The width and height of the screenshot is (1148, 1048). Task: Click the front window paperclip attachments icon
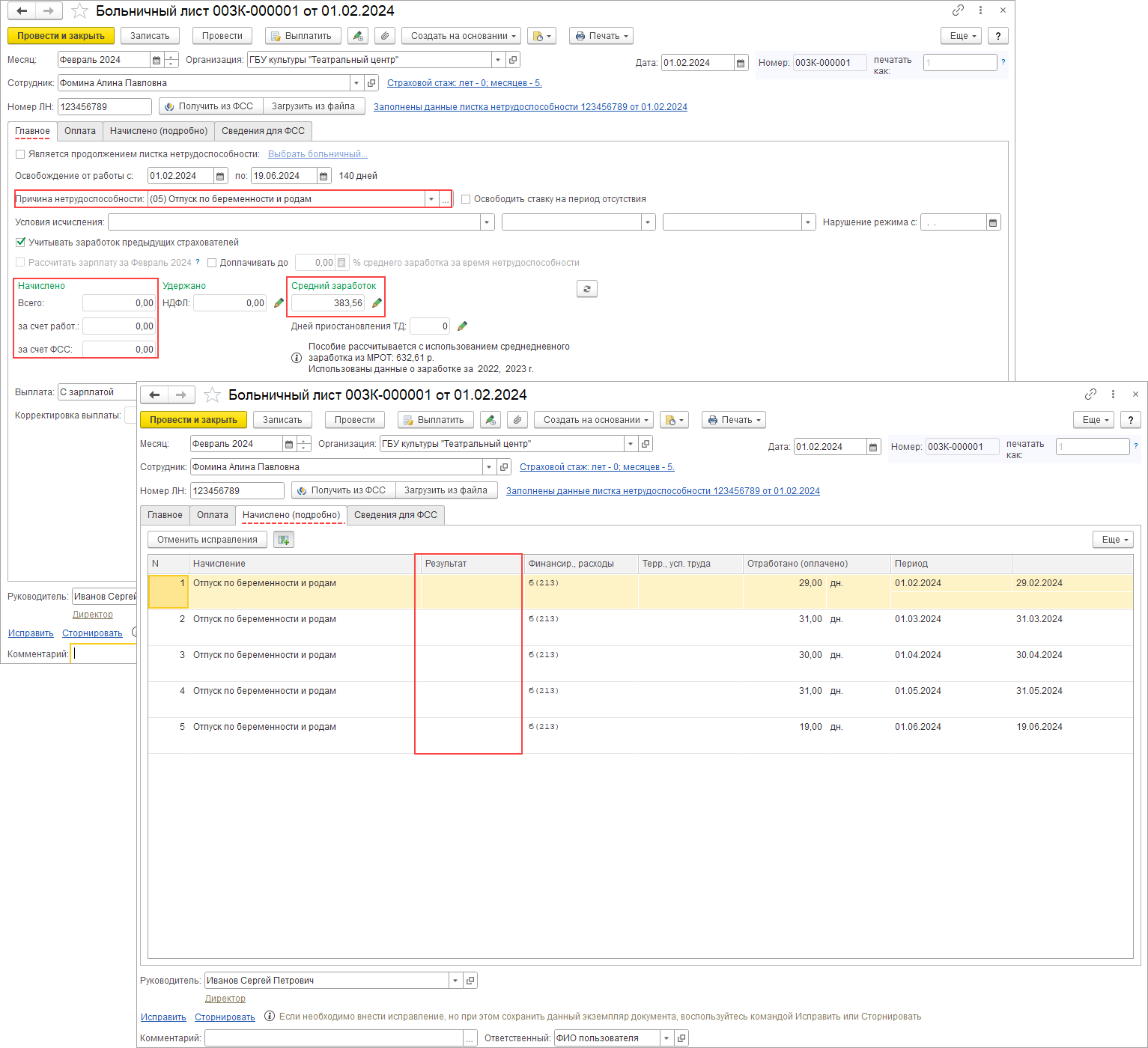pos(517,420)
